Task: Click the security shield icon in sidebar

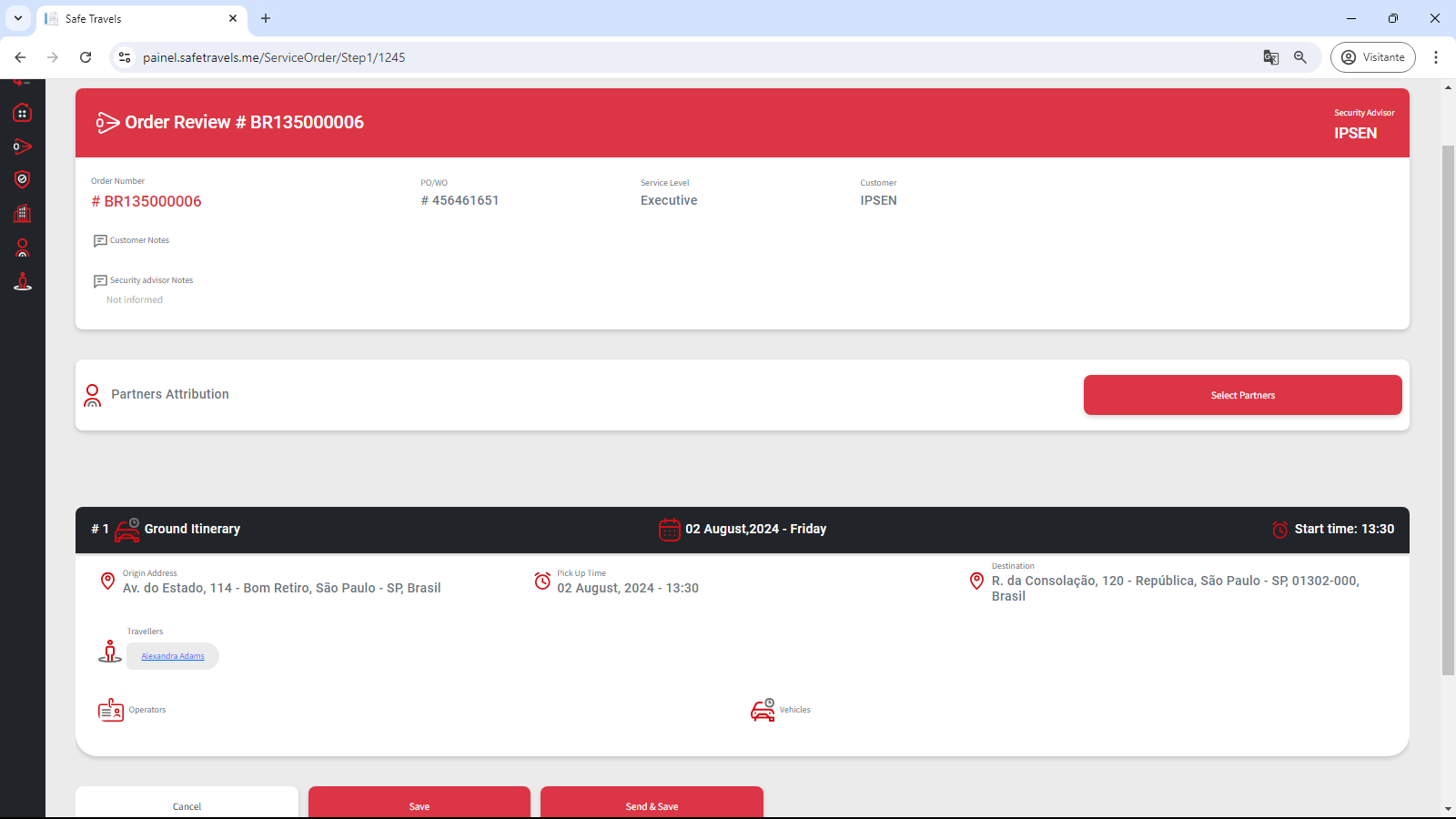Action: point(23,179)
